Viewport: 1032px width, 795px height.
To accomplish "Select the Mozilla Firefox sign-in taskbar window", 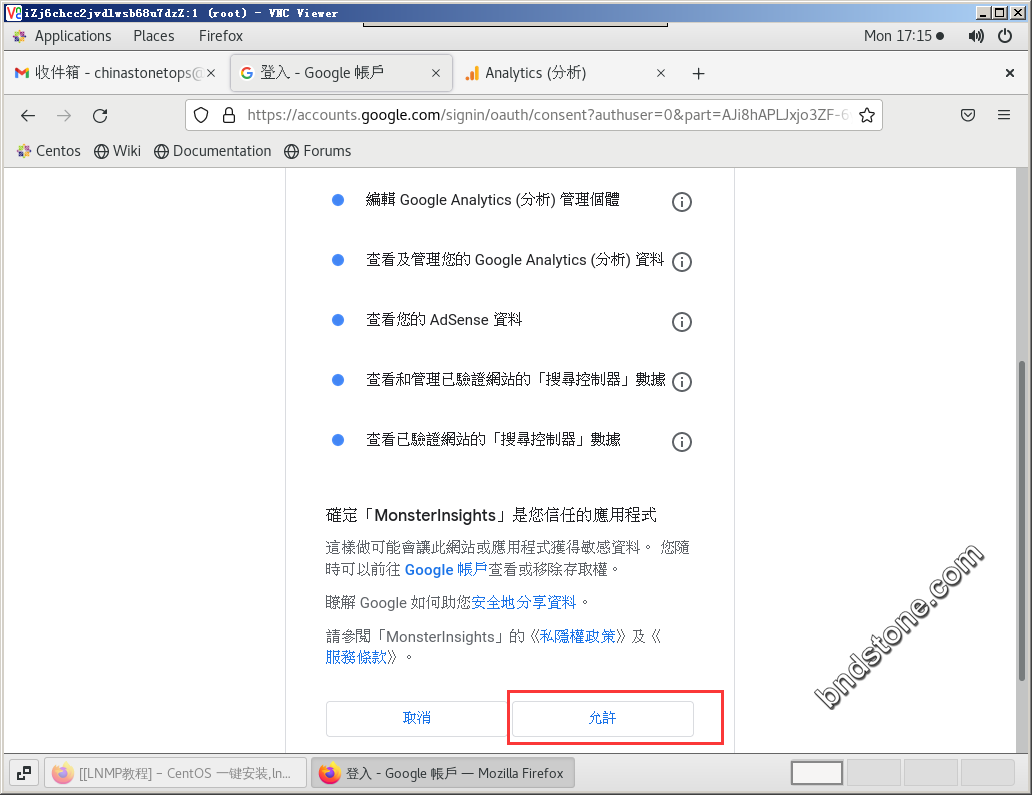I will pos(442,773).
